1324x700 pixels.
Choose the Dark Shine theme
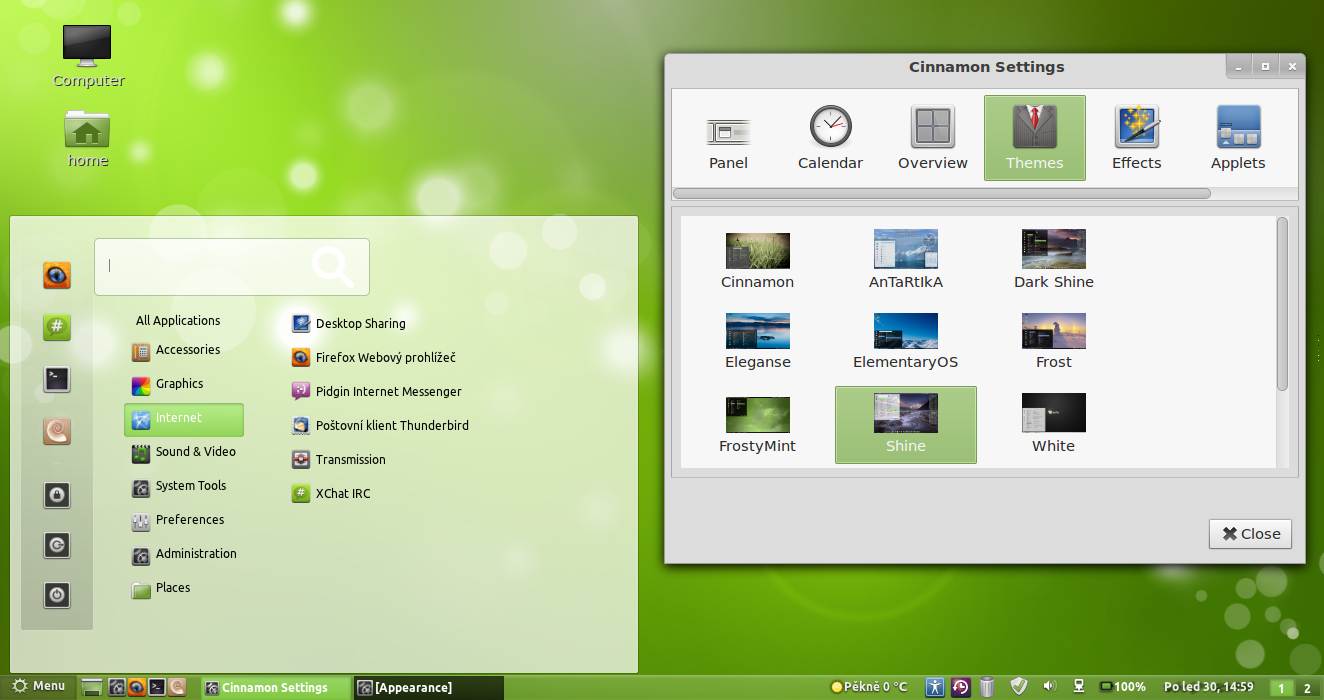pos(1053,261)
